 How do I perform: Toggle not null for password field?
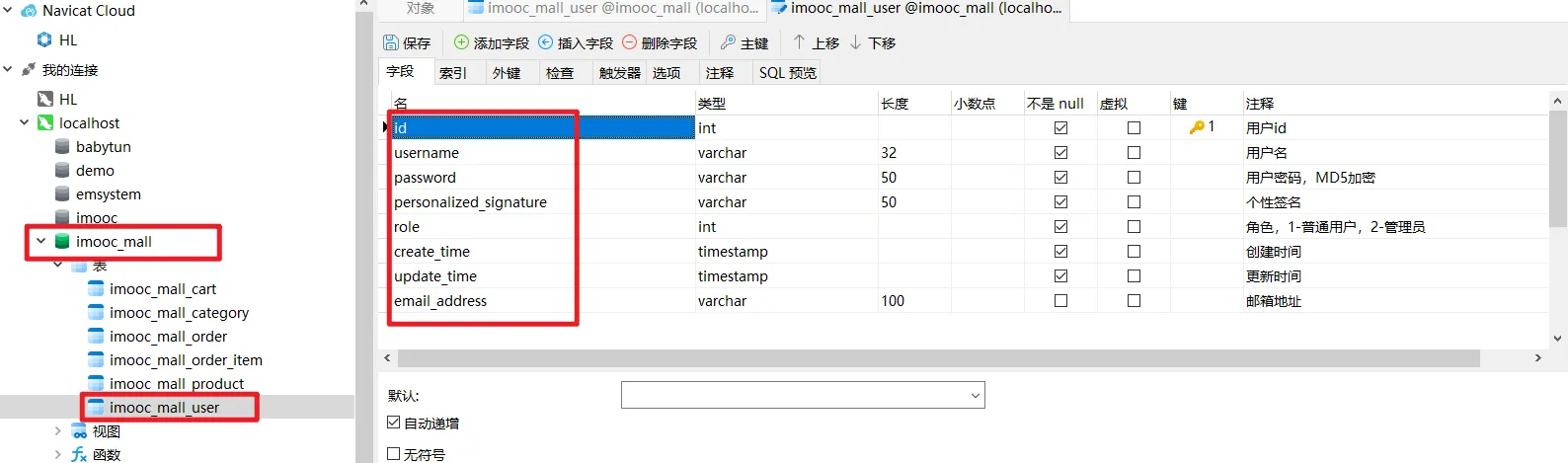(x=1060, y=177)
